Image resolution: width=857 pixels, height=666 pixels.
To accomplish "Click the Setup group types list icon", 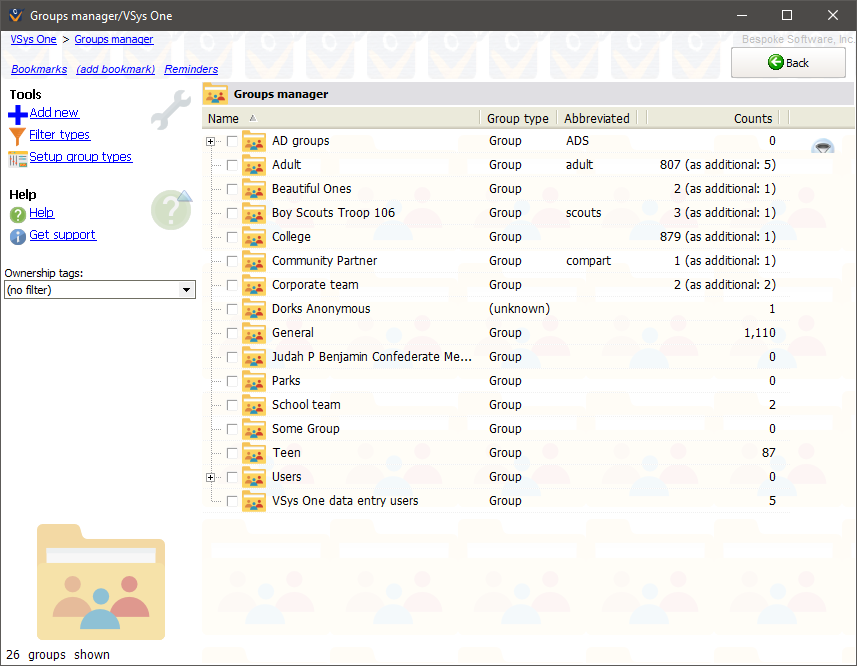I will point(17,158).
